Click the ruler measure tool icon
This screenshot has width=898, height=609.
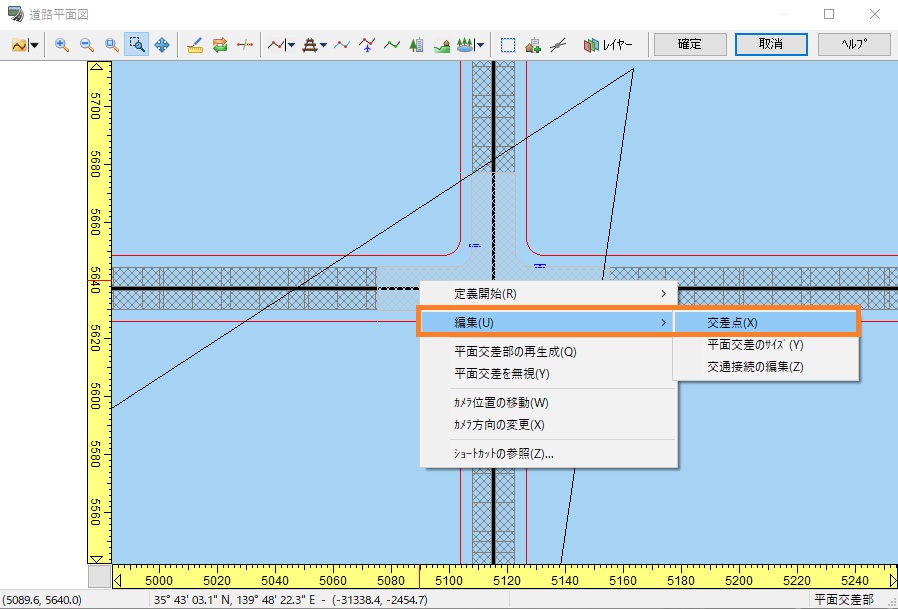pyautogui.click(x=195, y=45)
